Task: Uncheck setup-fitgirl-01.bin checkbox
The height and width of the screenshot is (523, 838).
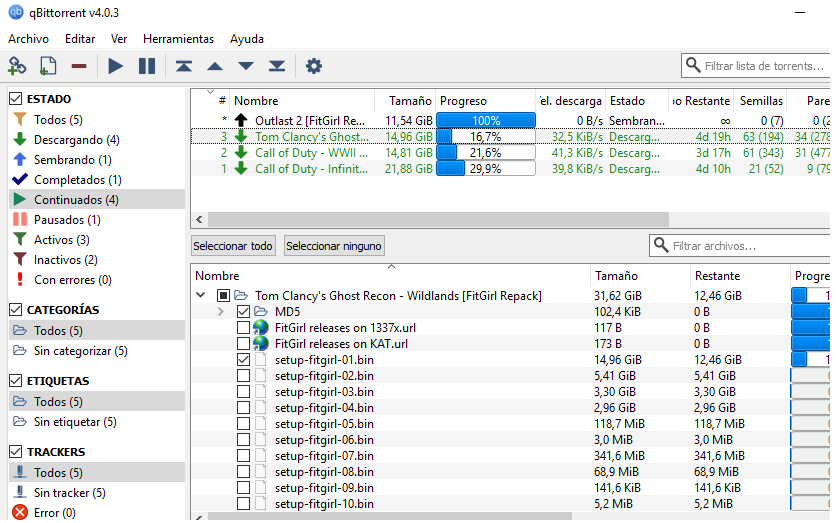Action: point(243,360)
